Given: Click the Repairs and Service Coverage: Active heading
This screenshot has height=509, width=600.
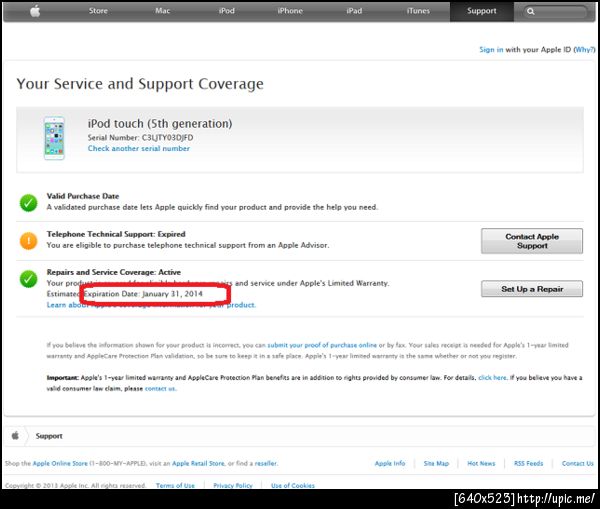Looking at the screenshot, I should [114, 272].
